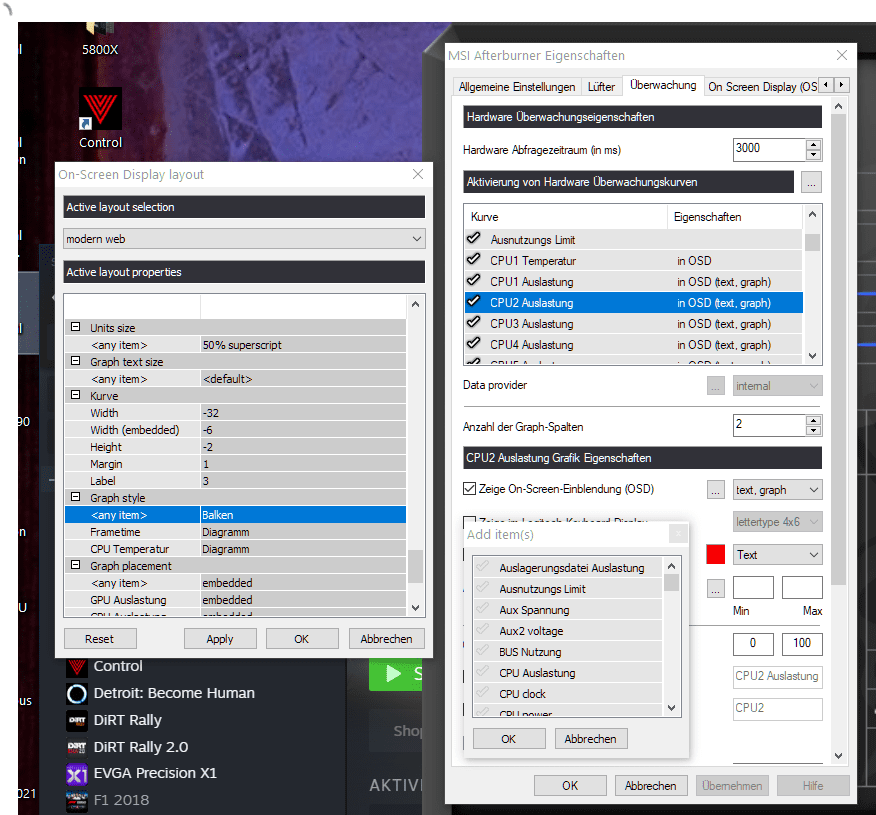
Task: Cancel the Add item(s) dialog
Action: pyautogui.click(x=591, y=739)
